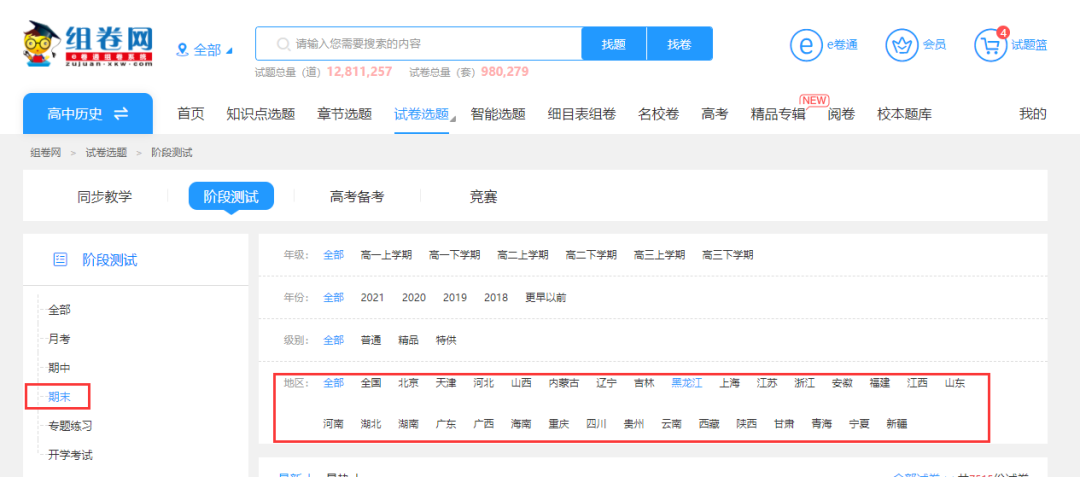1080x477 pixels.
Task: Open 知识点选题 in the navigation
Action: tap(260, 114)
